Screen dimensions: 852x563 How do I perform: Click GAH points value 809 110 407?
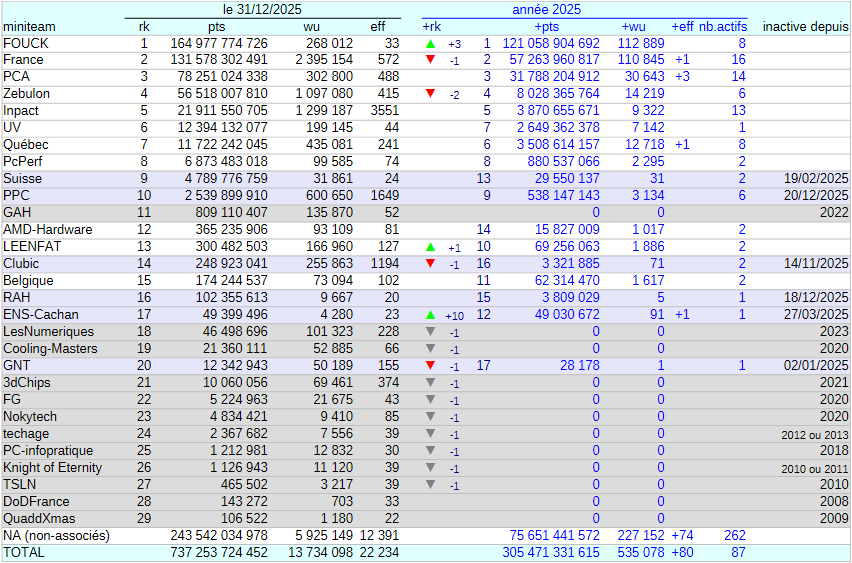[231, 212]
